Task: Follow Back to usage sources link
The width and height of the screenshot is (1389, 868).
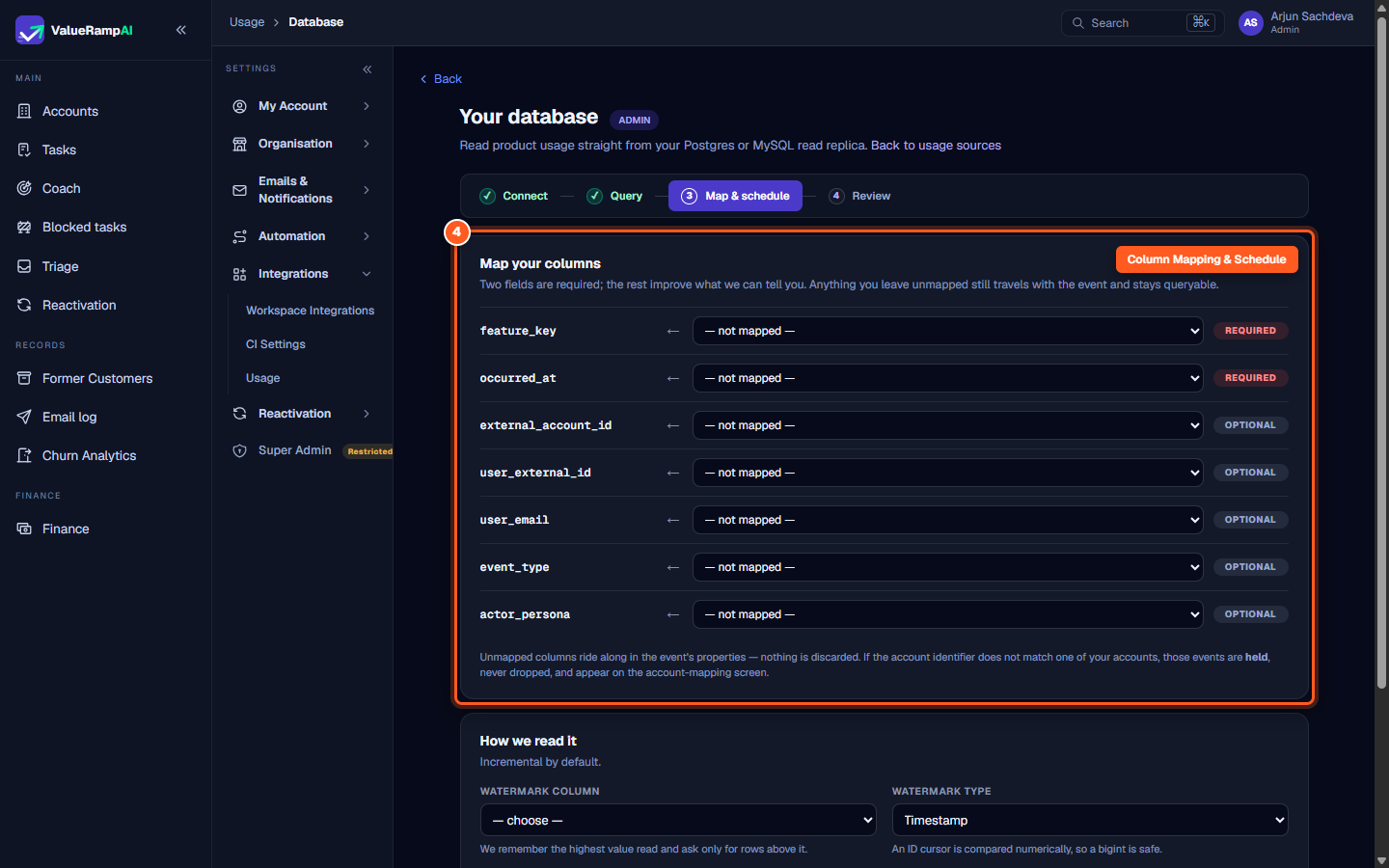Action: coord(936,146)
